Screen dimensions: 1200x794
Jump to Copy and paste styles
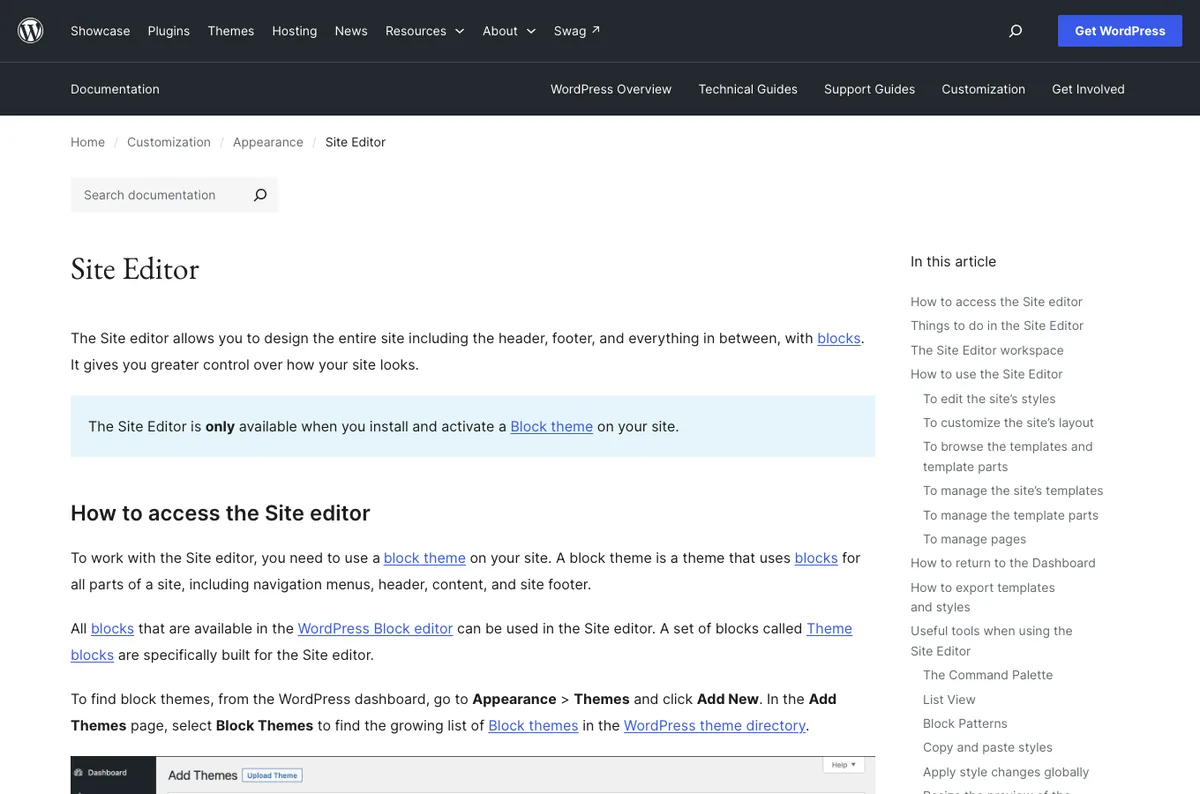pyautogui.click(x=988, y=747)
